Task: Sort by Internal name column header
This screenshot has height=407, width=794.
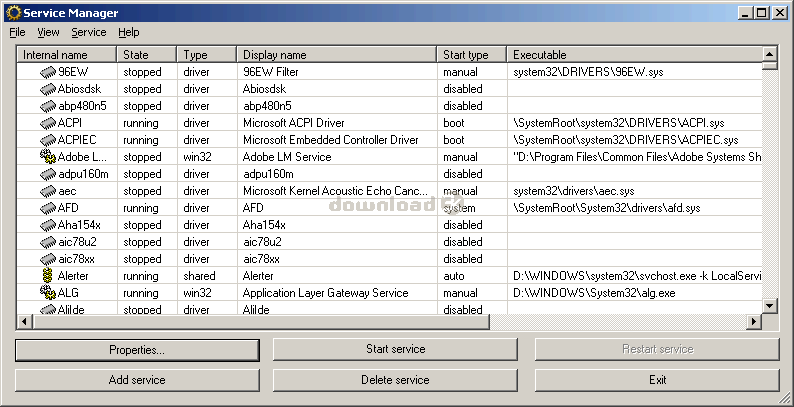Action: tap(66, 54)
